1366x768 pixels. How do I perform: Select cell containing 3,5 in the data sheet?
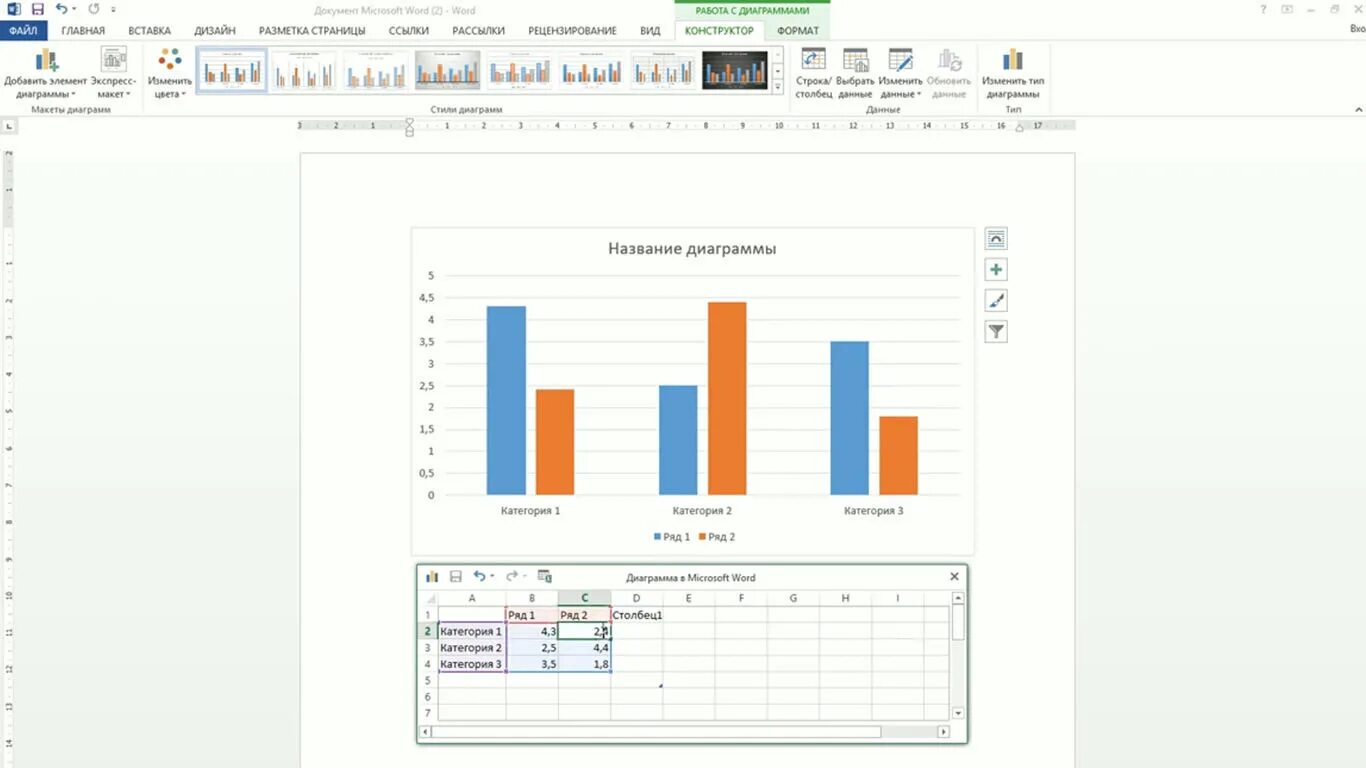tap(532, 664)
